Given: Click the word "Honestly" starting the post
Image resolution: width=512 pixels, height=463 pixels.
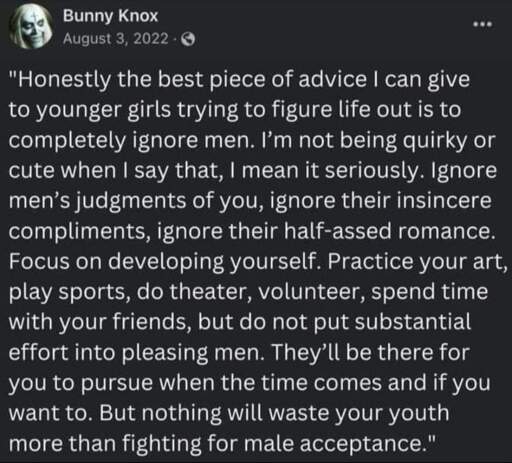Looking at the screenshot, I should (x=61, y=80).
